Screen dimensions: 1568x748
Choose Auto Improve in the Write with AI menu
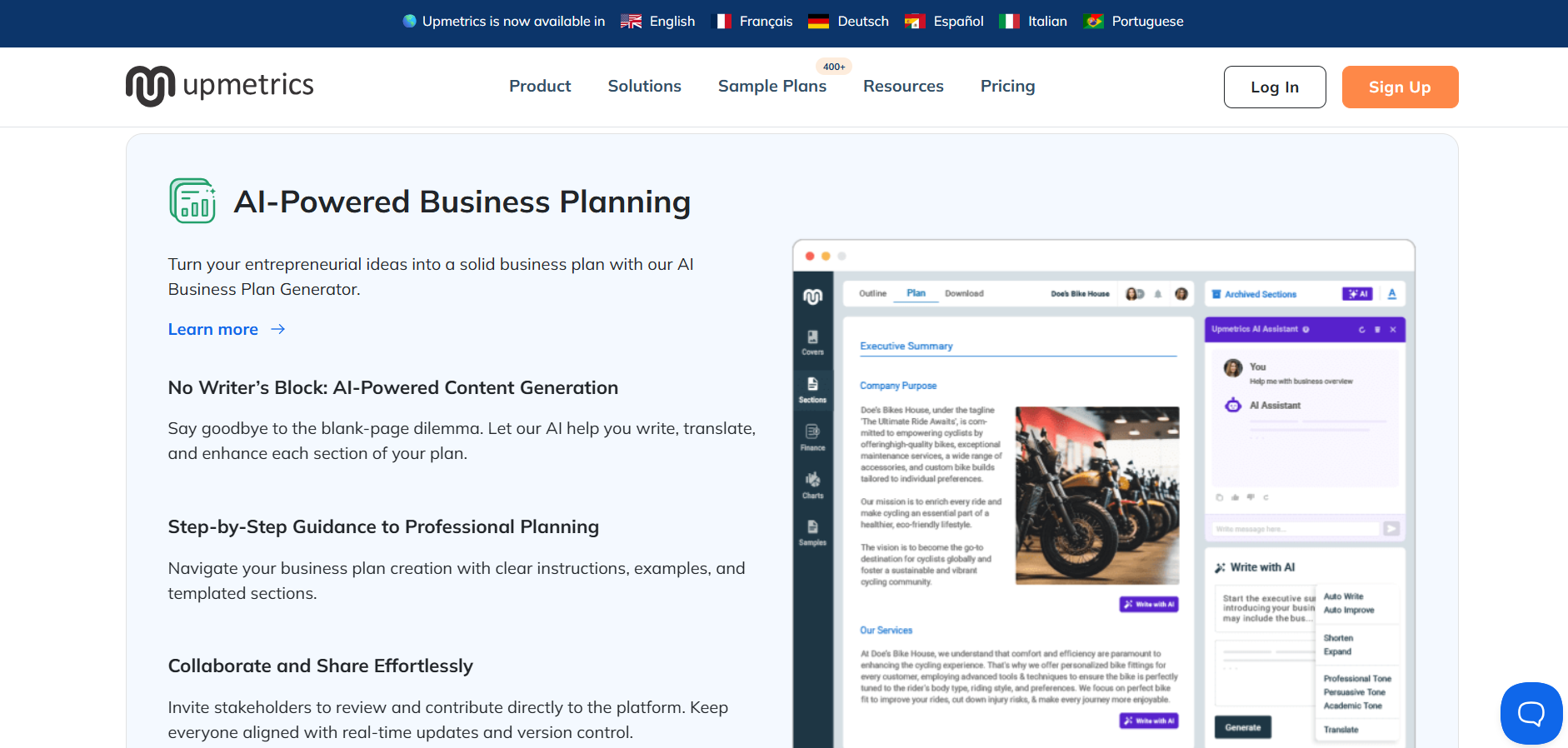(x=1349, y=610)
